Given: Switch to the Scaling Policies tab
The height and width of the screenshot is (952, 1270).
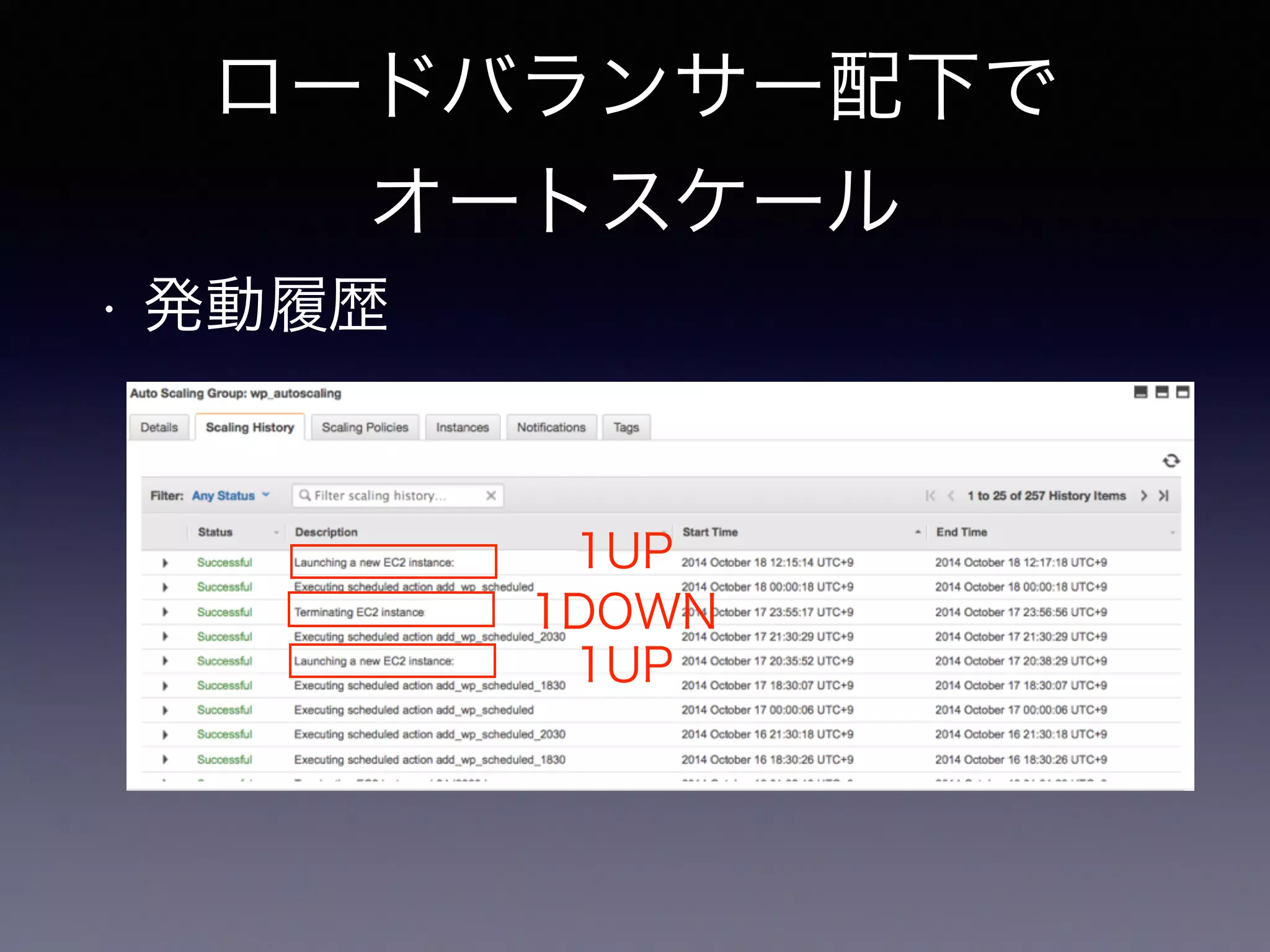Looking at the screenshot, I should [365, 427].
